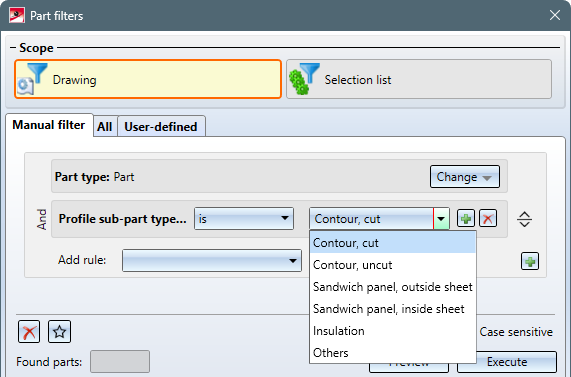Click the Found parts field
571x377 pixels.
coord(120,361)
